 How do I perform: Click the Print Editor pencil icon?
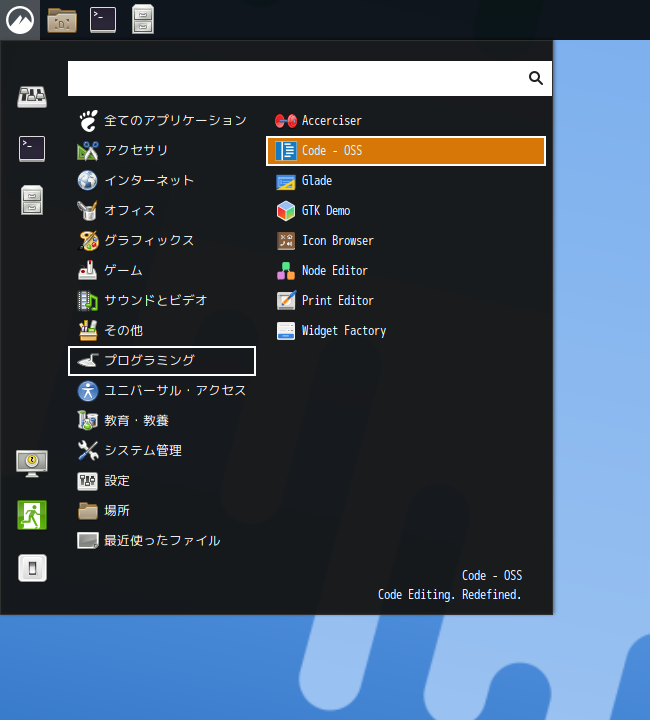(286, 301)
